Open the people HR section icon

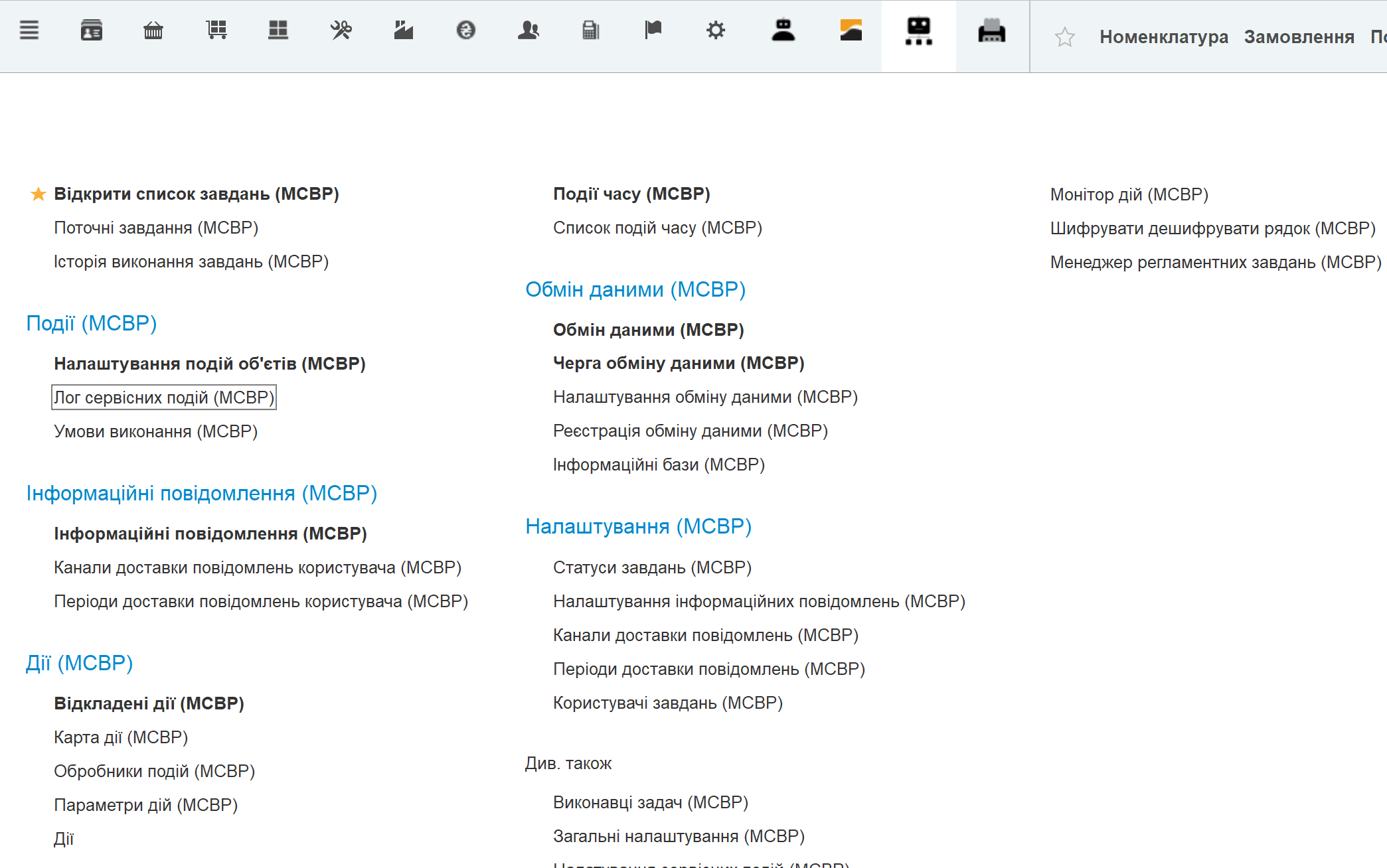coord(528,30)
